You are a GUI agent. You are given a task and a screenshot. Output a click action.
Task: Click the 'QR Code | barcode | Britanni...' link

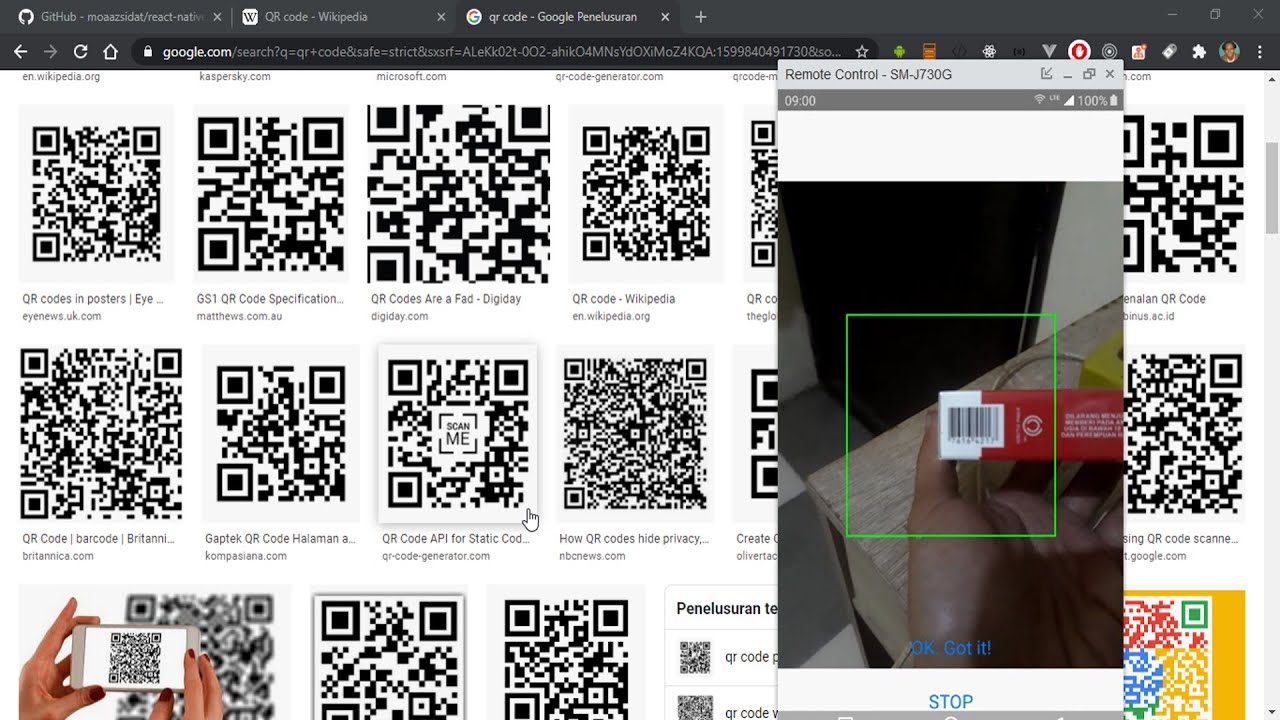coord(99,539)
